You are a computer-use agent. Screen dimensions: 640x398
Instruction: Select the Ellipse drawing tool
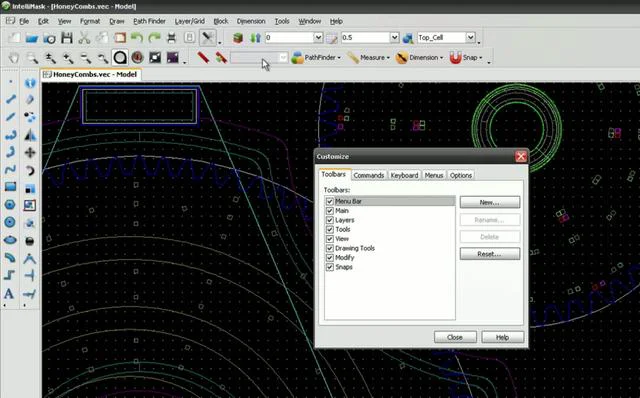[10, 240]
